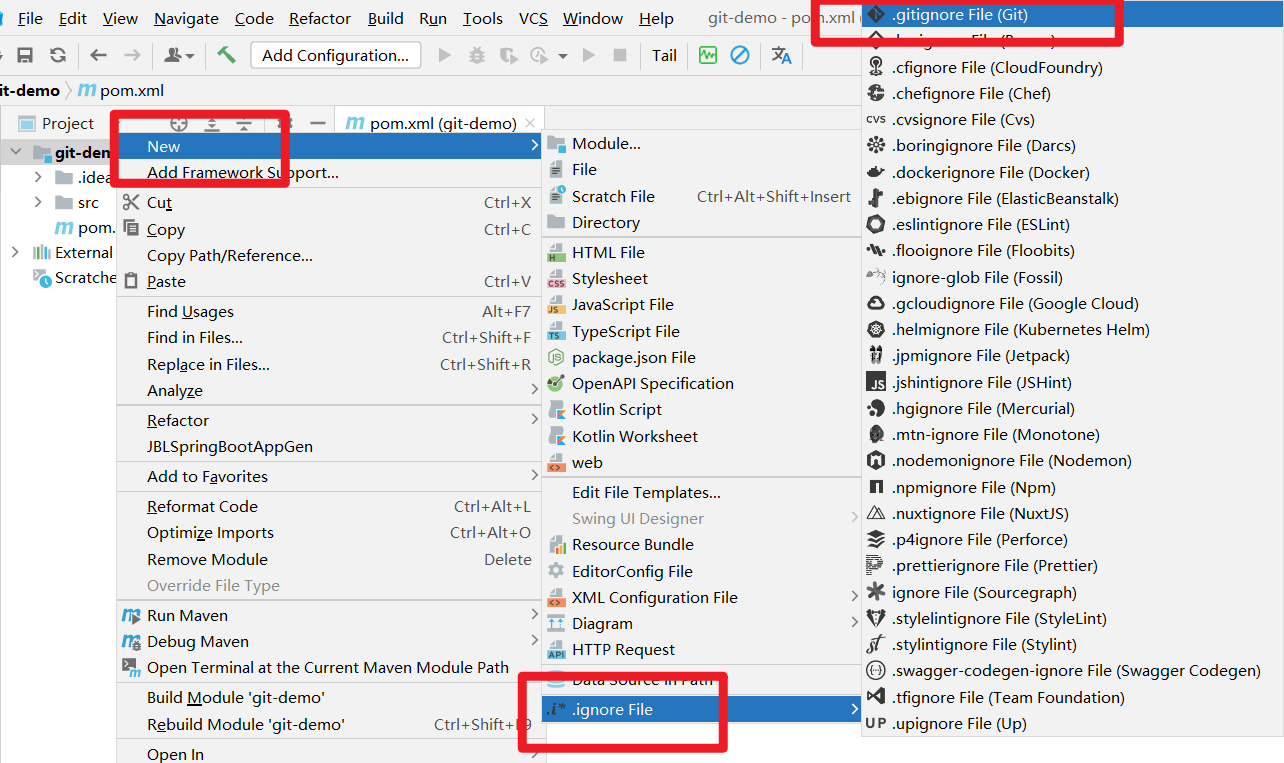This screenshot has width=1284, height=763.
Task: Expand the Refactor context submenu
Action: (x=329, y=420)
